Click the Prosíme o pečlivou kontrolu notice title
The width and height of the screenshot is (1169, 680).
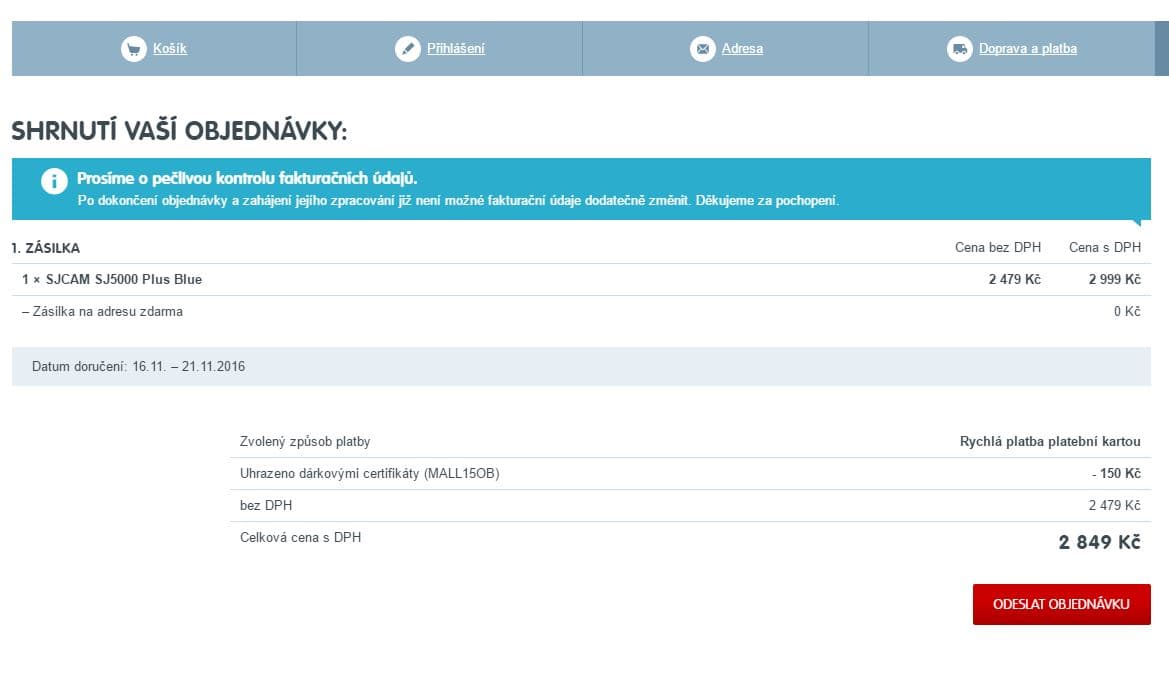[x=247, y=178]
